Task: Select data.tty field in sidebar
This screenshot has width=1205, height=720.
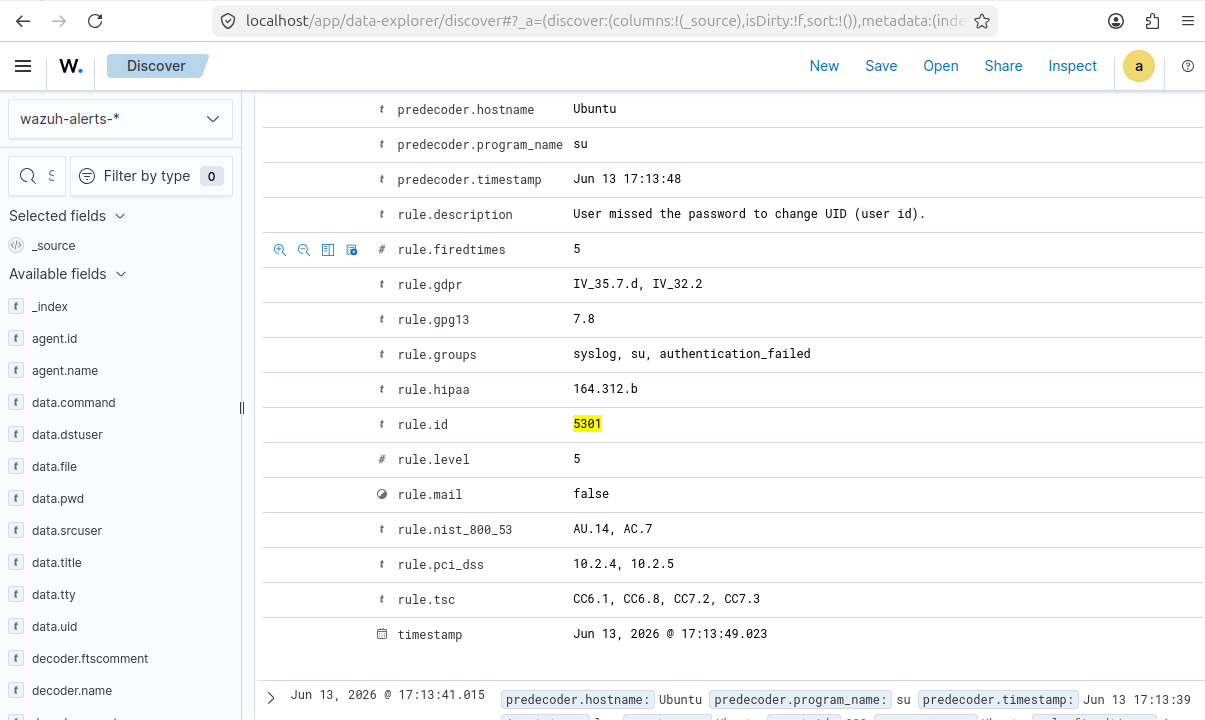Action: tap(54, 595)
